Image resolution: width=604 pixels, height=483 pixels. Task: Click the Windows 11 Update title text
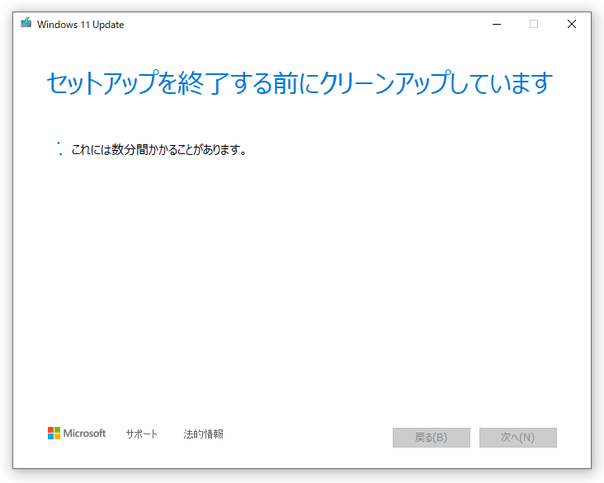pyautogui.click(x=81, y=25)
